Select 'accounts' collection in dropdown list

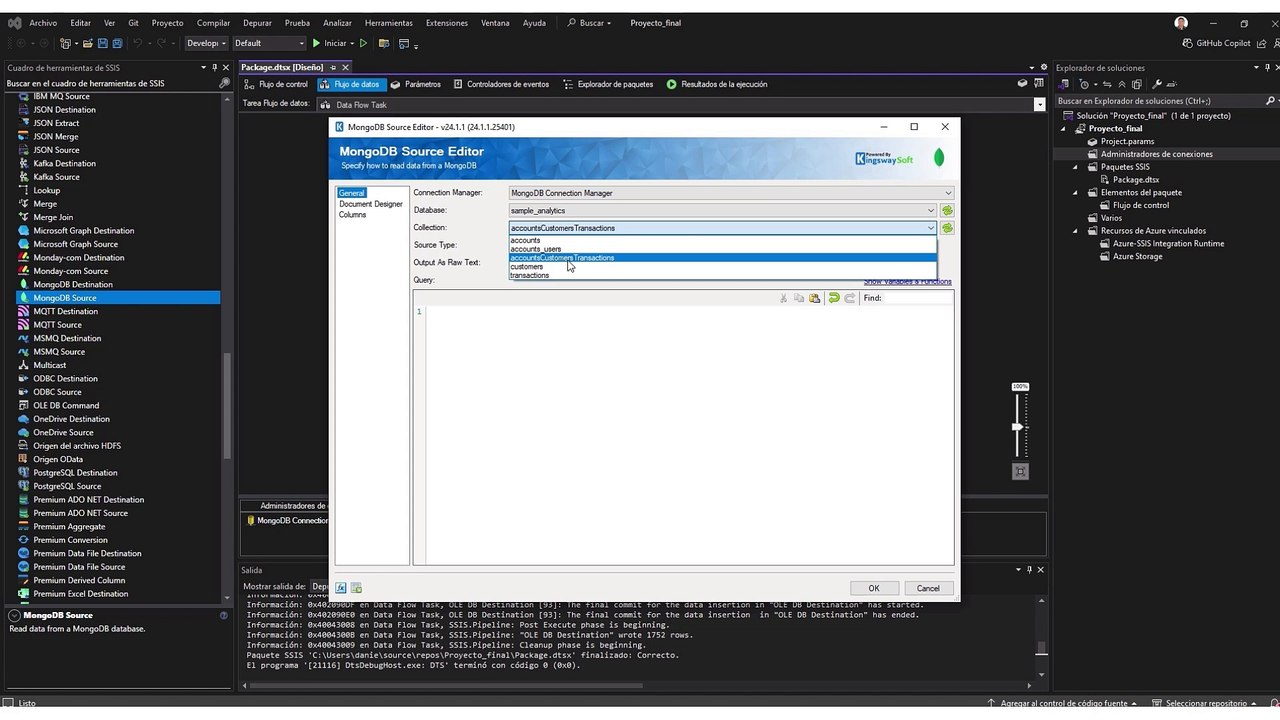click(x=723, y=240)
